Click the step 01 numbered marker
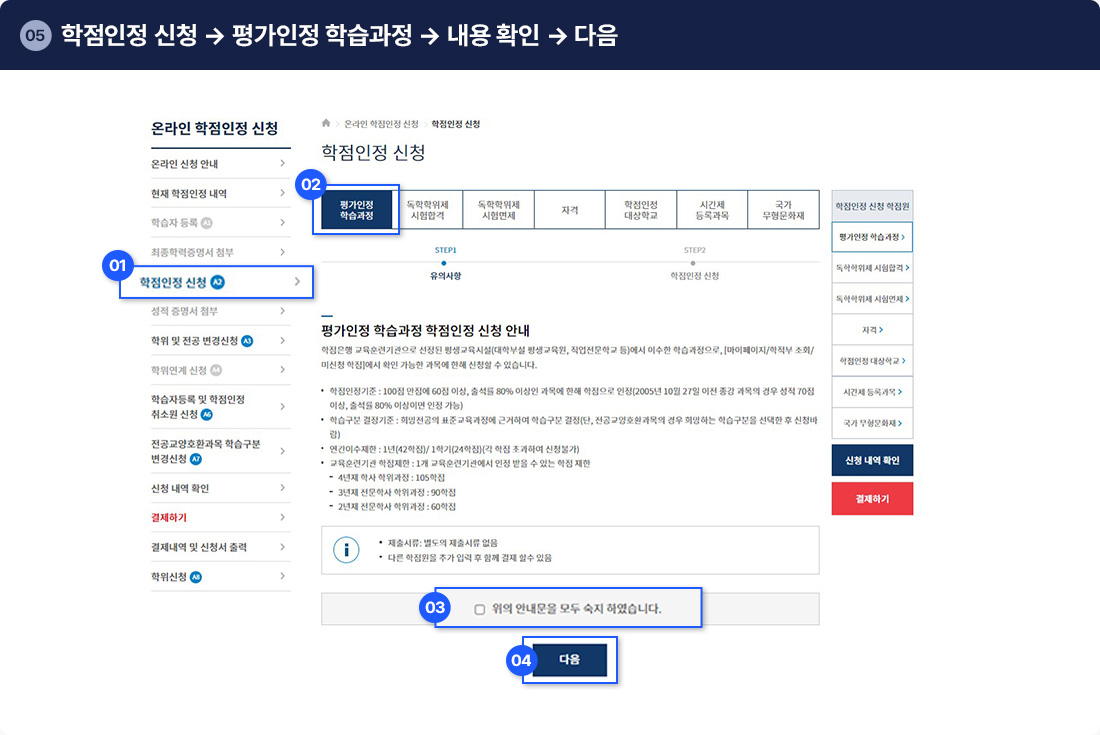Viewport: 1100px width, 735px height. point(118,266)
